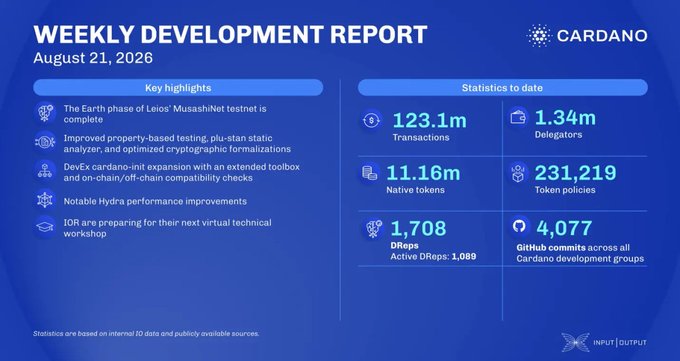The height and width of the screenshot is (361, 680).
Task: Select the Statistics to date header bar
Action: (x=502, y=88)
